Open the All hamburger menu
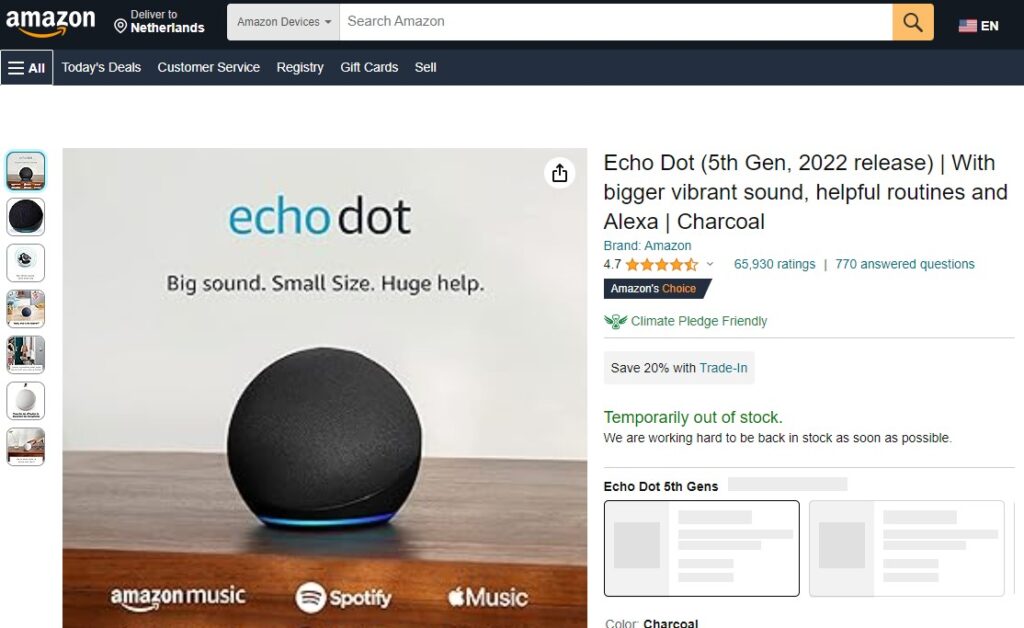This screenshot has width=1024, height=628. (x=27, y=67)
